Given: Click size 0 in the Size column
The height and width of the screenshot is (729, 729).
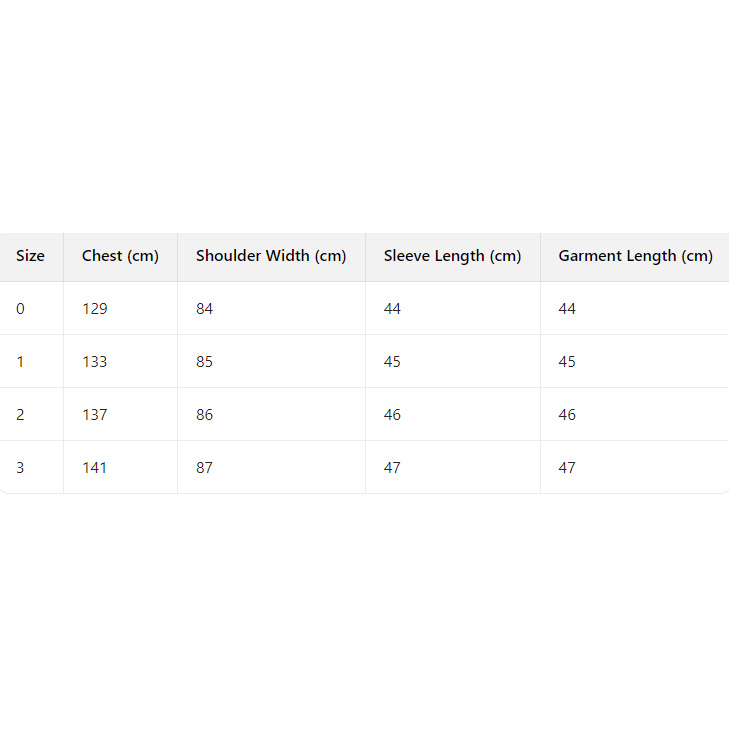Looking at the screenshot, I should point(20,309).
